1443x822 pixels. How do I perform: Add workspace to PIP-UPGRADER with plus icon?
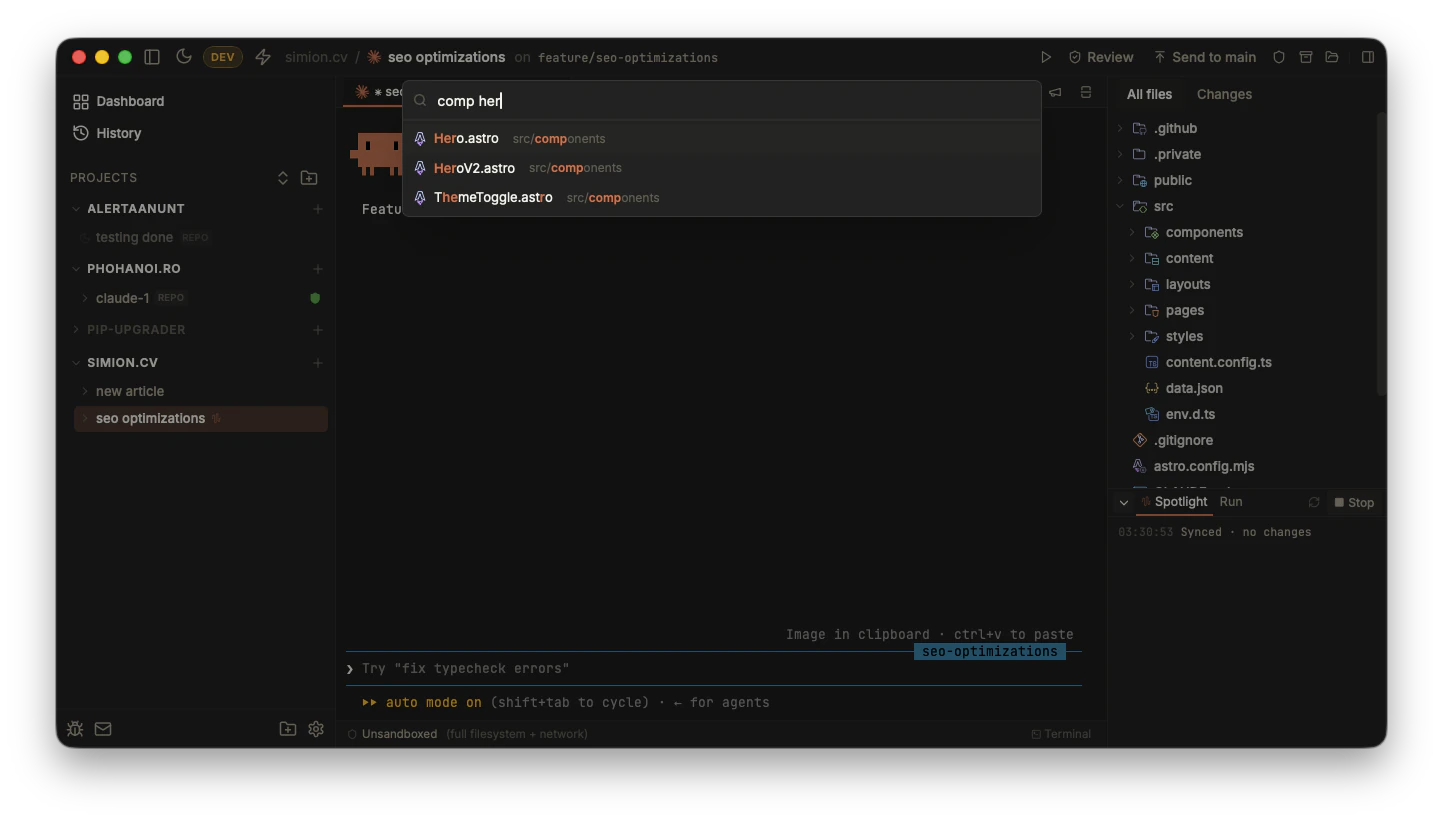(x=318, y=330)
